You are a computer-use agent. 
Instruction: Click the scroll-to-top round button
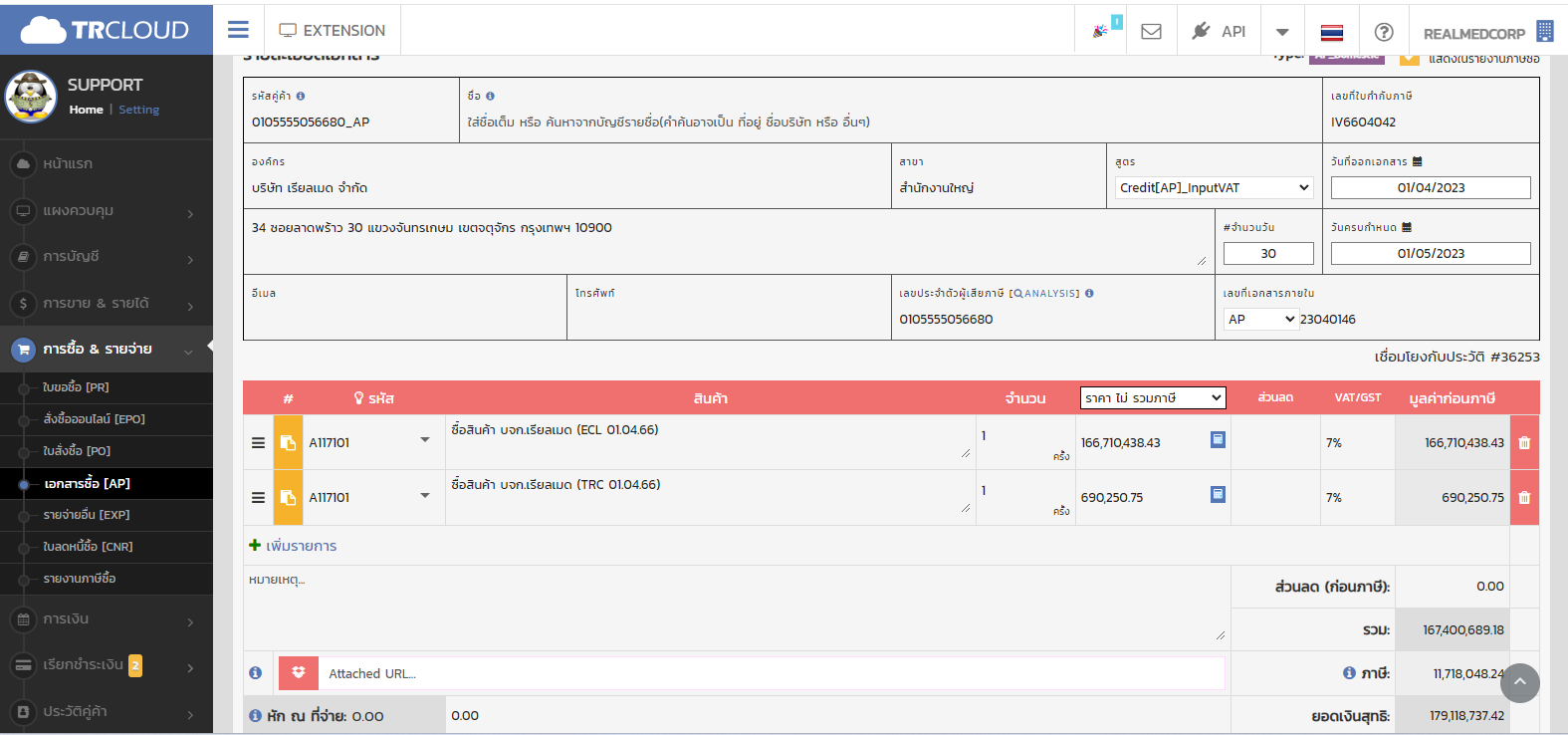pyautogui.click(x=1519, y=682)
